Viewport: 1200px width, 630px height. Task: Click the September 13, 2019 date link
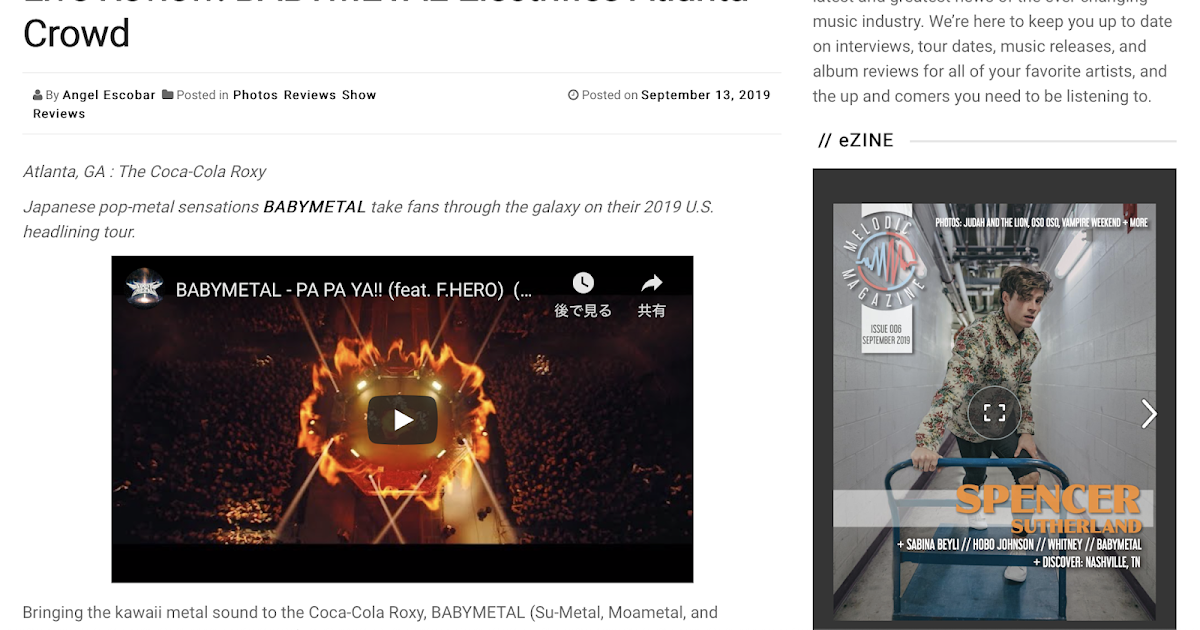click(706, 95)
